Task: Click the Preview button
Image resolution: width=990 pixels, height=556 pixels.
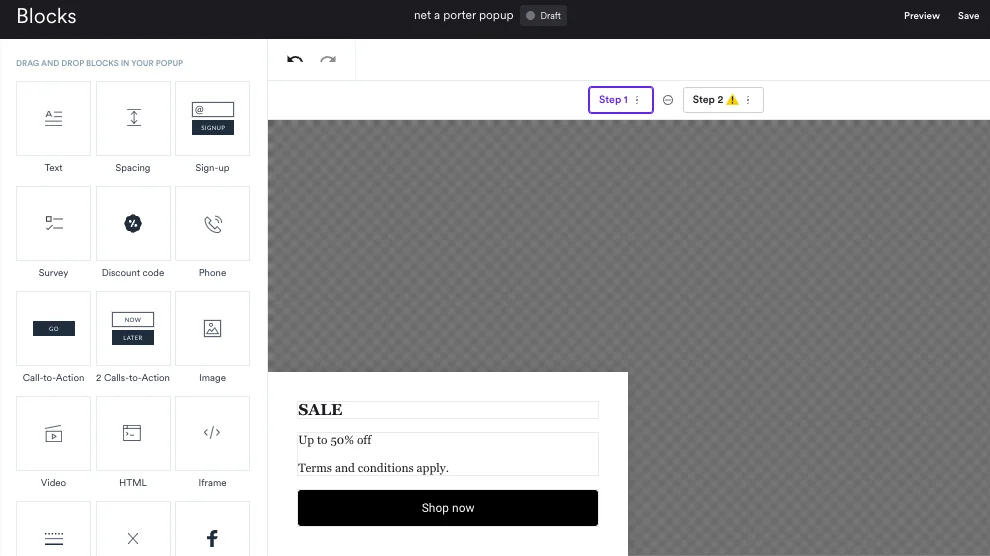Action: tap(922, 16)
